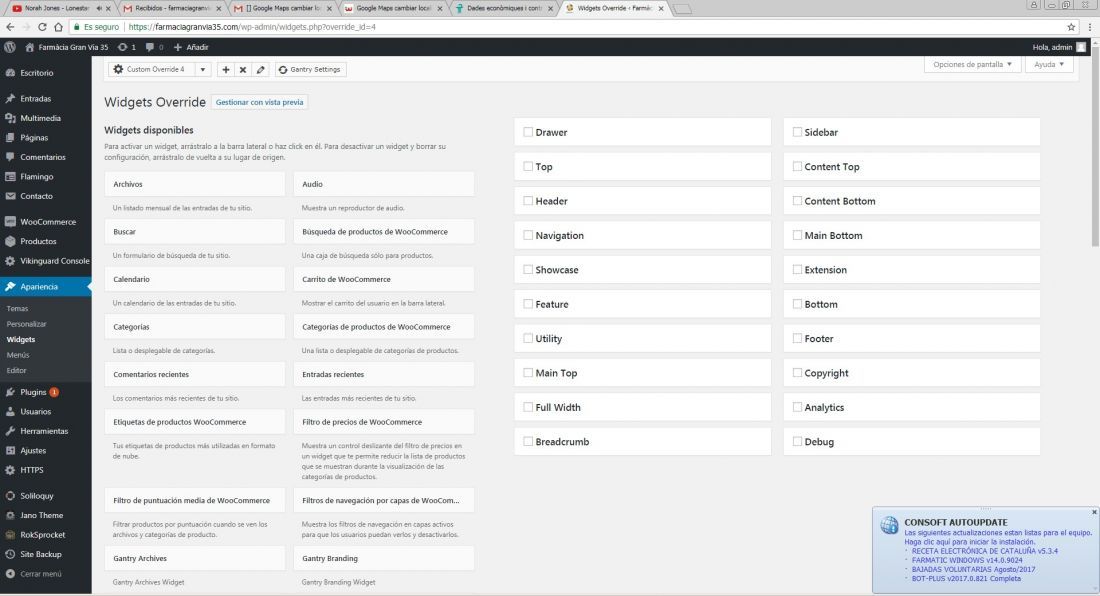The width and height of the screenshot is (1100, 596).
Task: Expand the Entradas recientes widget
Action: 384,374
